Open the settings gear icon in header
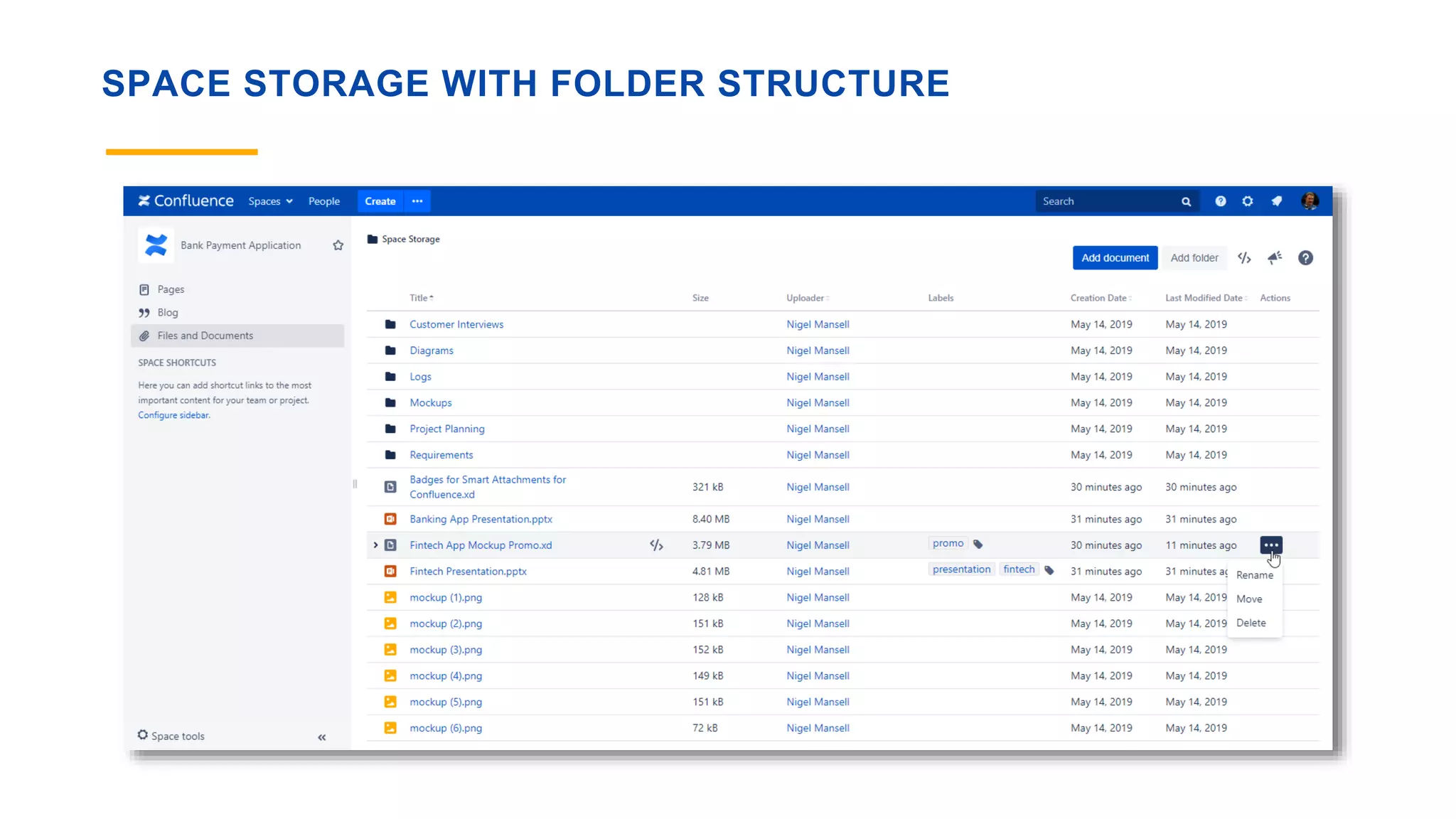Screen dimensions: 1456x819 1248,201
